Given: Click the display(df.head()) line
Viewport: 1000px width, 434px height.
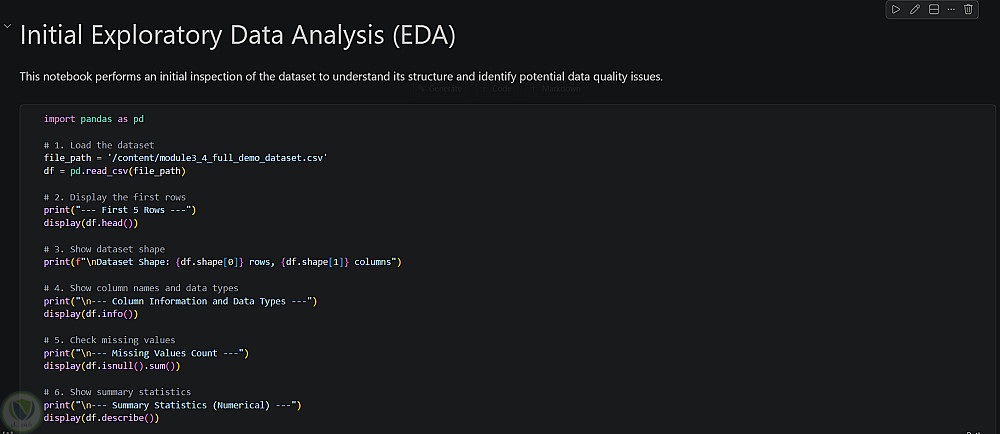Looking at the screenshot, I should (x=91, y=223).
